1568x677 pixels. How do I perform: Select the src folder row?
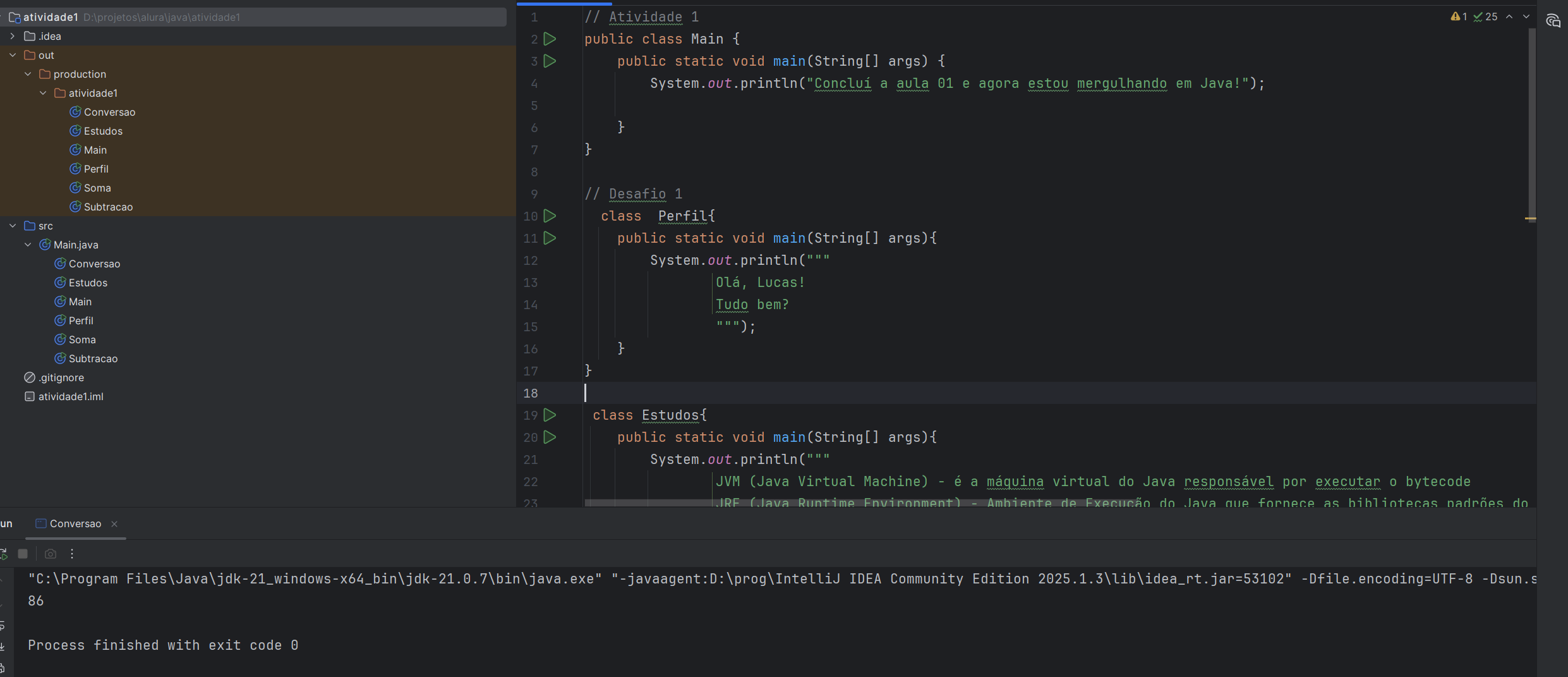tap(258, 226)
